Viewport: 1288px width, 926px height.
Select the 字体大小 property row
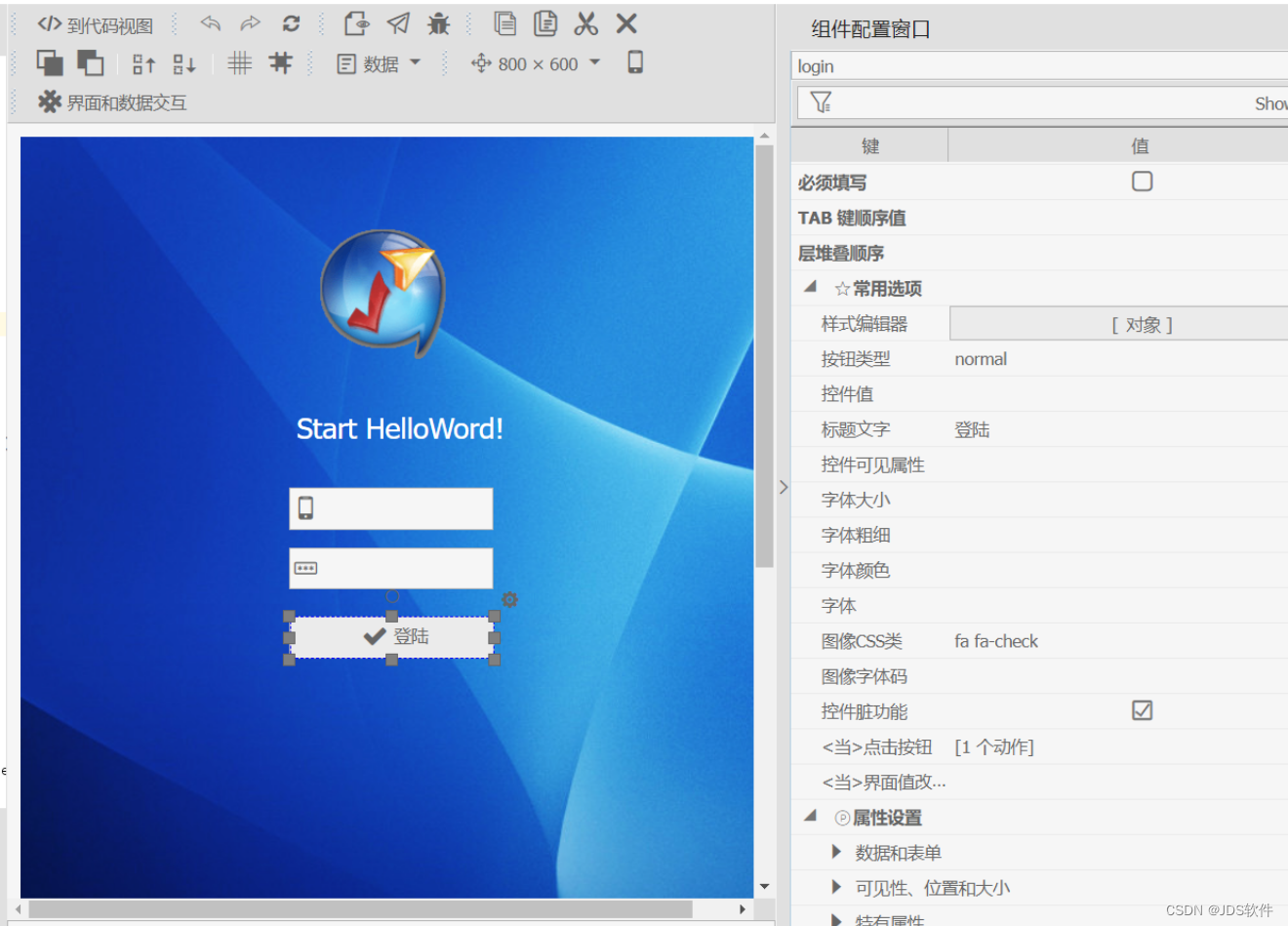tap(1039, 500)
